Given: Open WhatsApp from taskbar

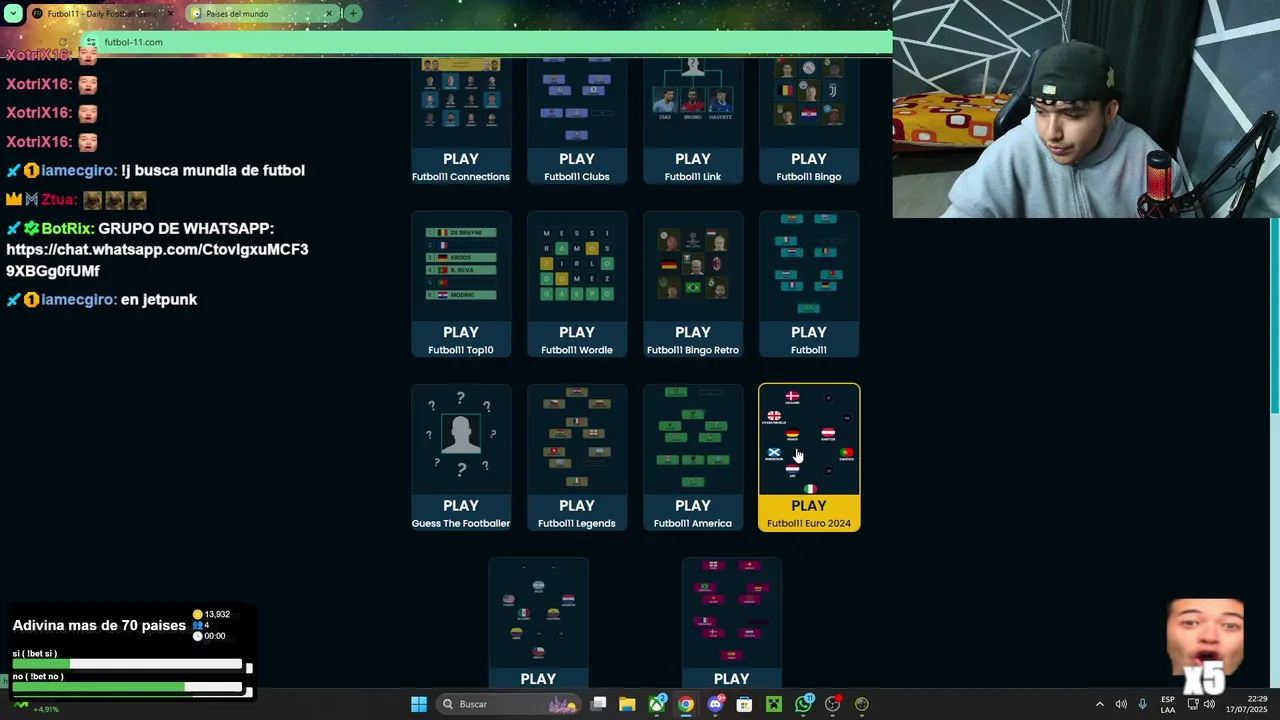Looking at the screenshot, I should (x=803, y=704).
